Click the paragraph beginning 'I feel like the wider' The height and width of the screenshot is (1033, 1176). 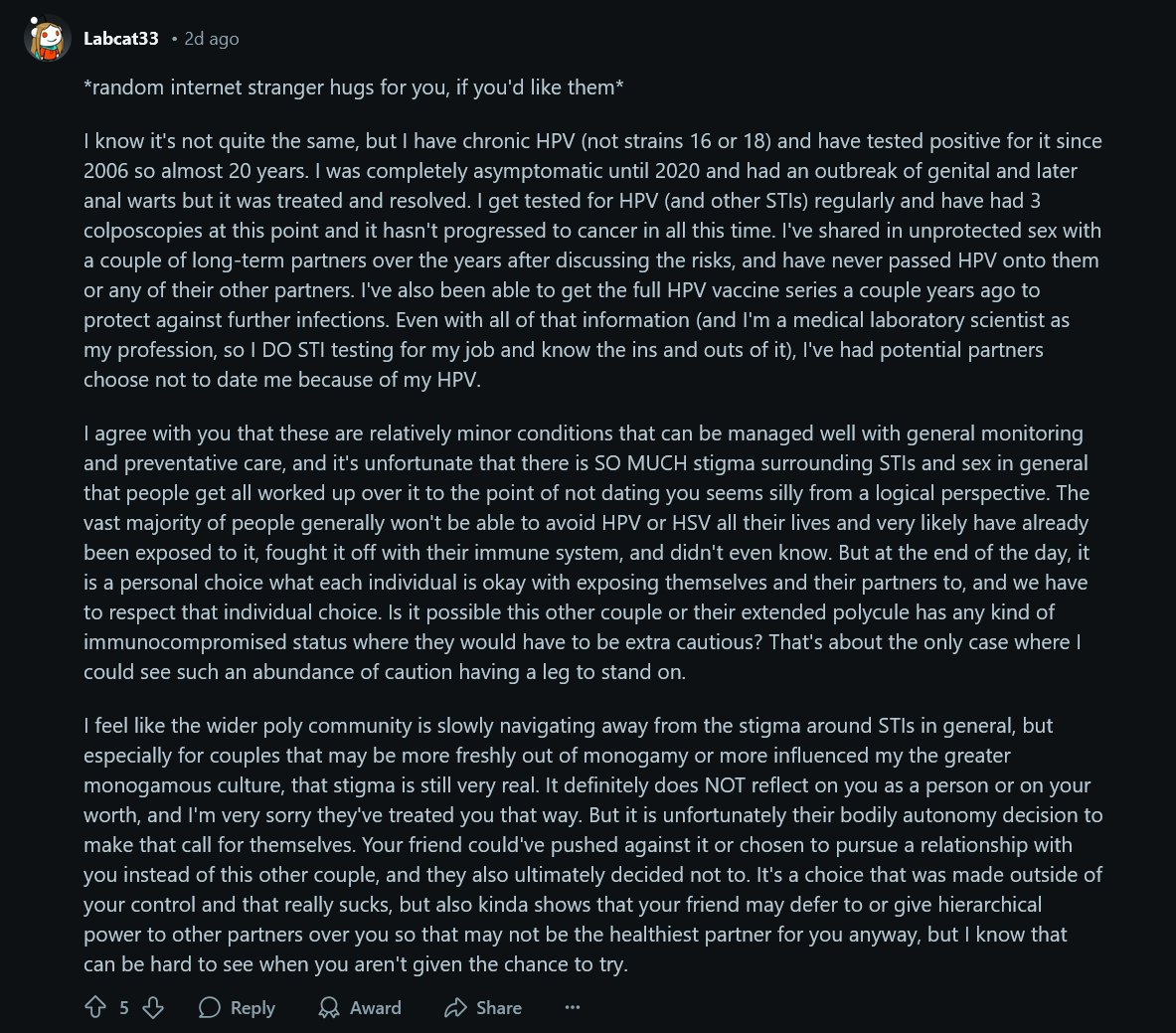coord(592,845)
